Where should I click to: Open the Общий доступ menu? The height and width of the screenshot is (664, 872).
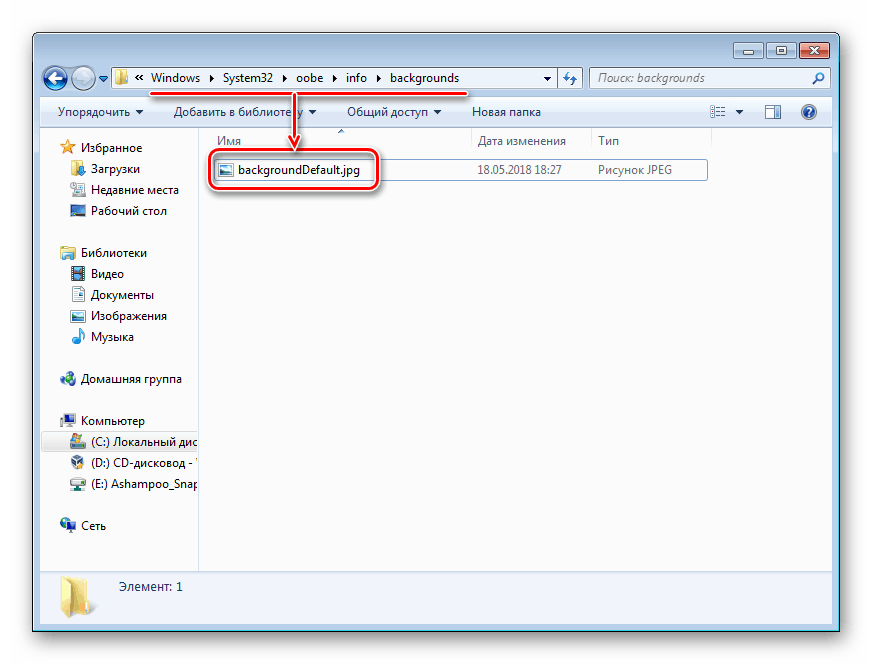point(394,112)
